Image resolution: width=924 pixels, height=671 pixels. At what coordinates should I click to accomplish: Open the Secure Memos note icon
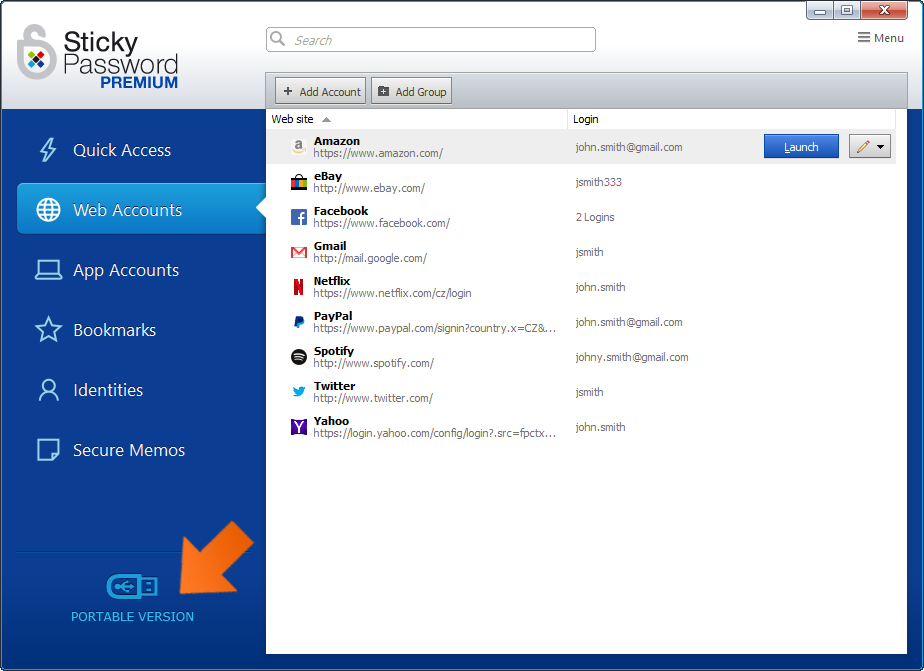[x=48, y=449]
